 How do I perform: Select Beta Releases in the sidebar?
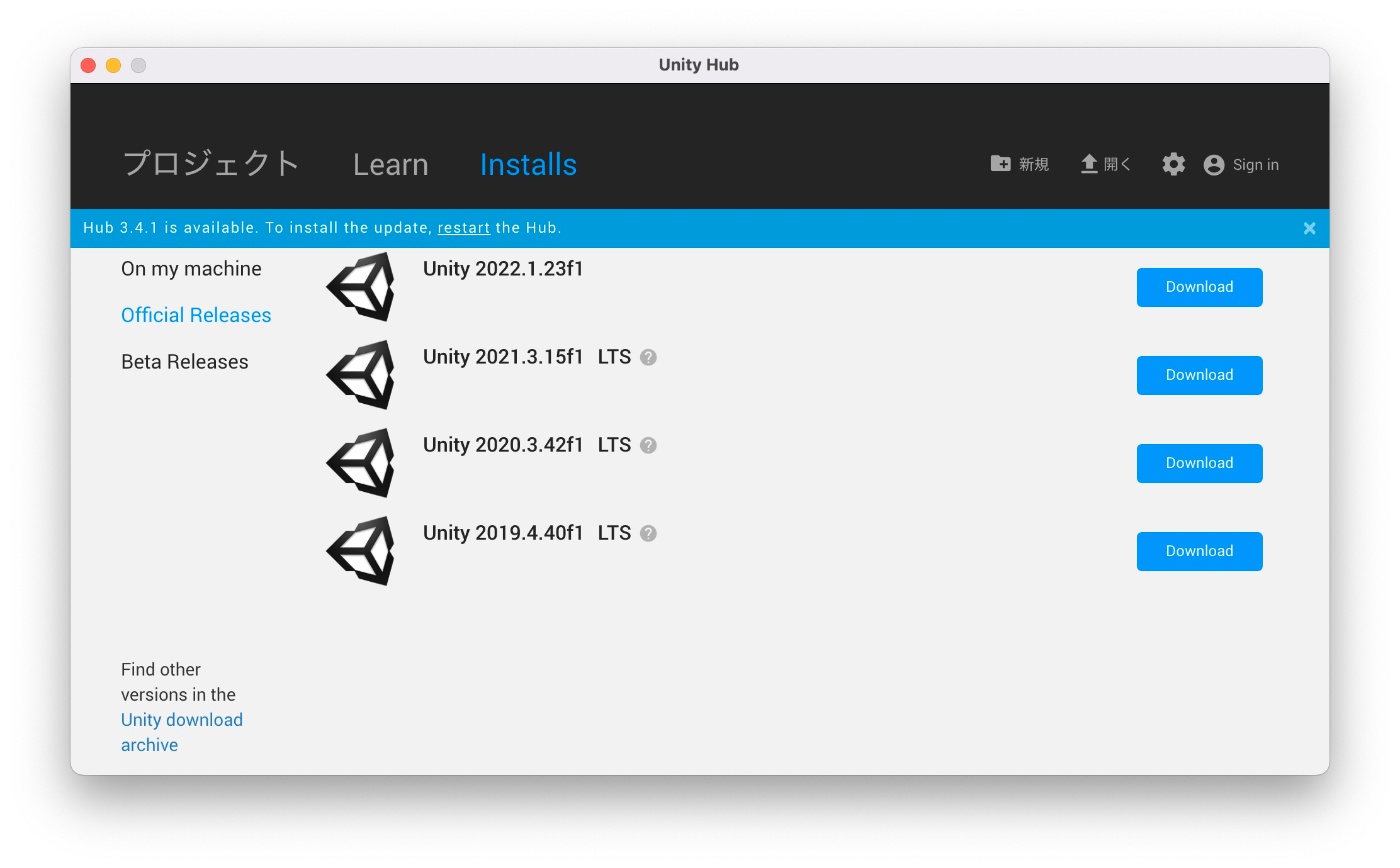click(185, 362)
